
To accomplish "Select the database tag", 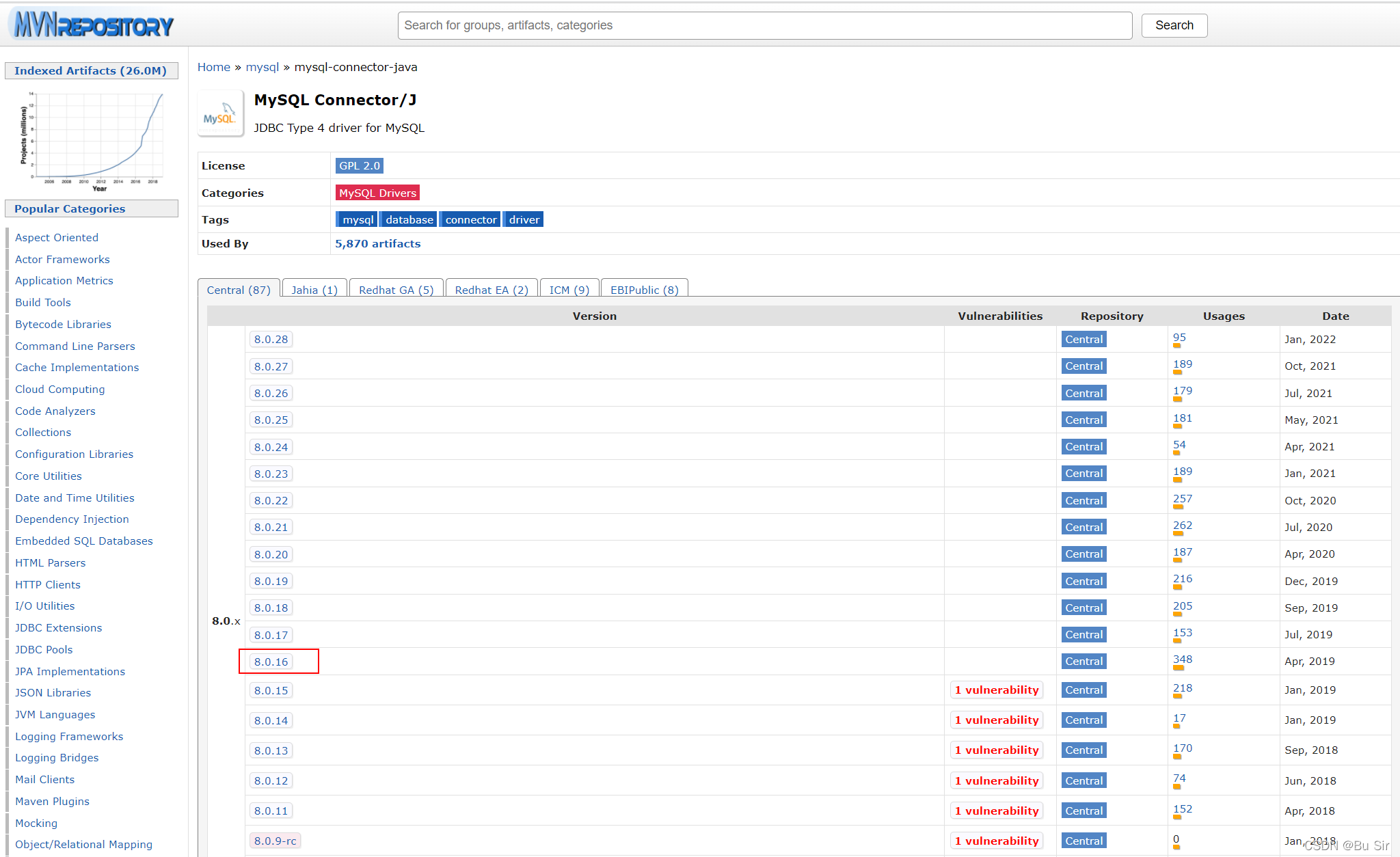I will tap(409, 219).
